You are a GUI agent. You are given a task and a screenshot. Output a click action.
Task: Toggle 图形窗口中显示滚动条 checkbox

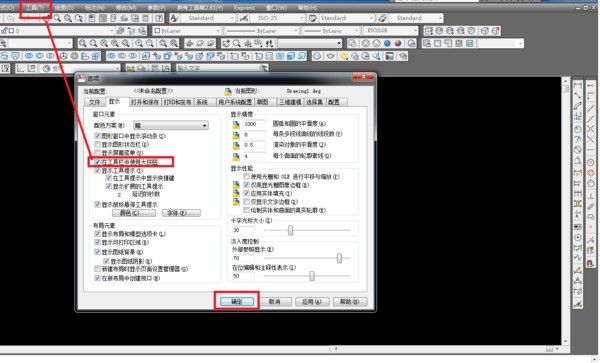97,136
